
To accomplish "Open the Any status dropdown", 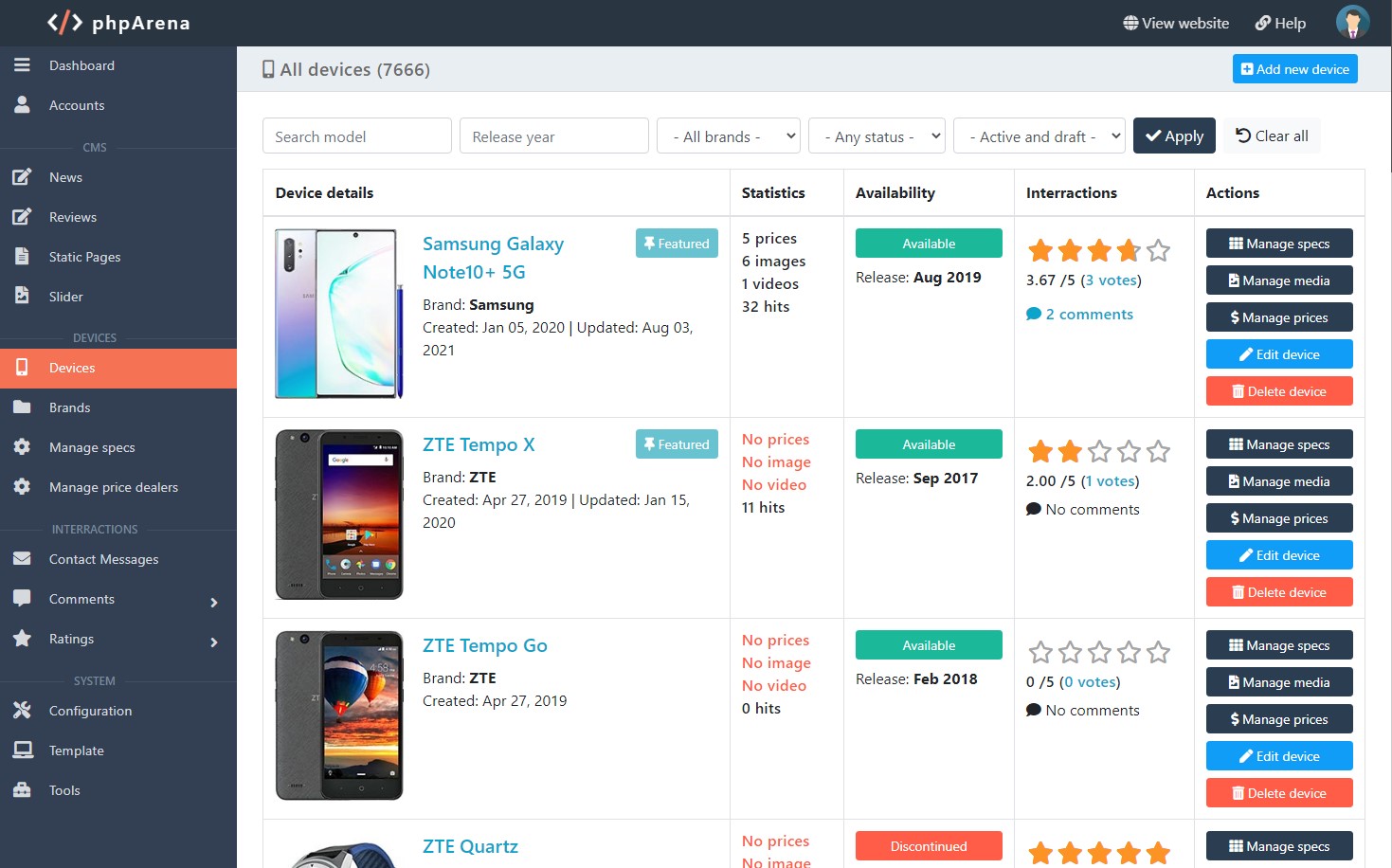I will click(877, 136).
